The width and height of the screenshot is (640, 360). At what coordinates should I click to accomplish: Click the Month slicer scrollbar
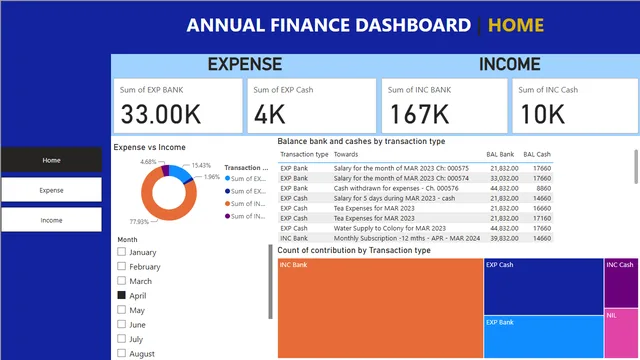click(x=270, y=281)
